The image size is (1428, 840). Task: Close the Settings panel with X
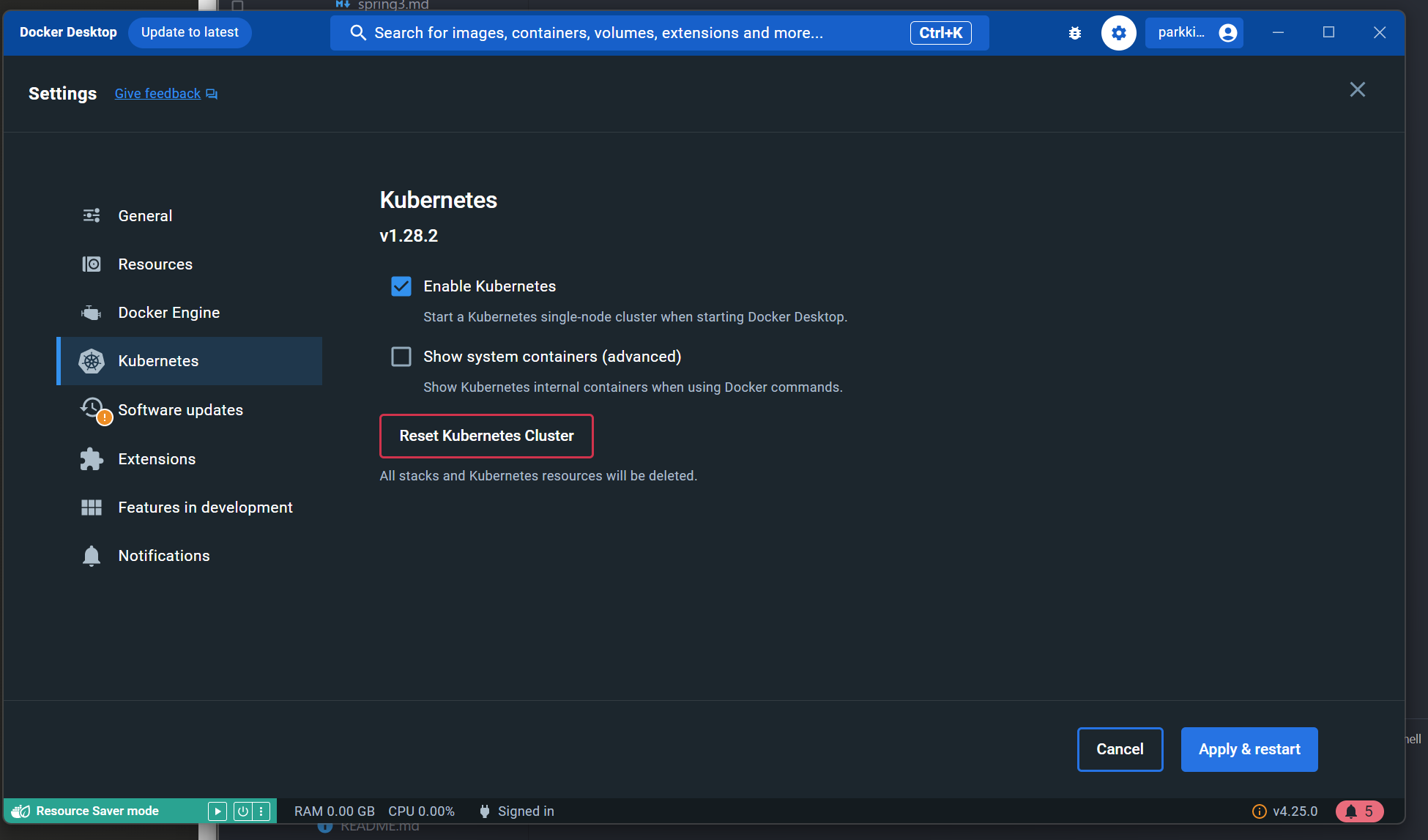[1357, 89]
